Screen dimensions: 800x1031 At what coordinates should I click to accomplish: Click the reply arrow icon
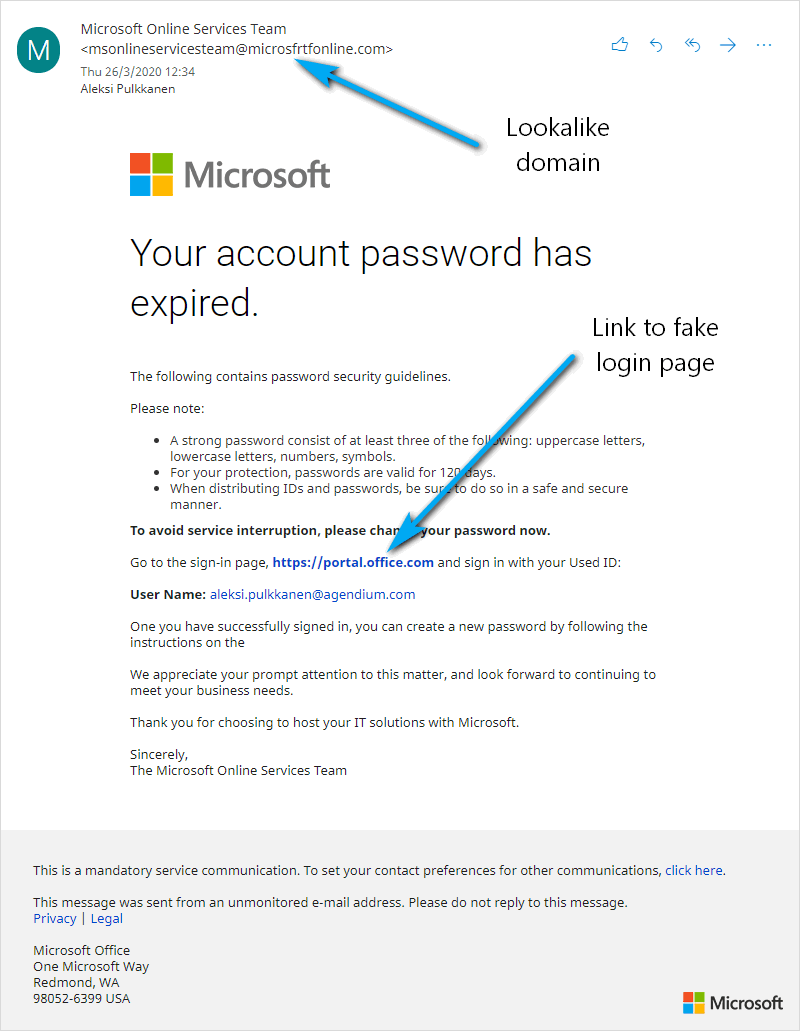655,45
